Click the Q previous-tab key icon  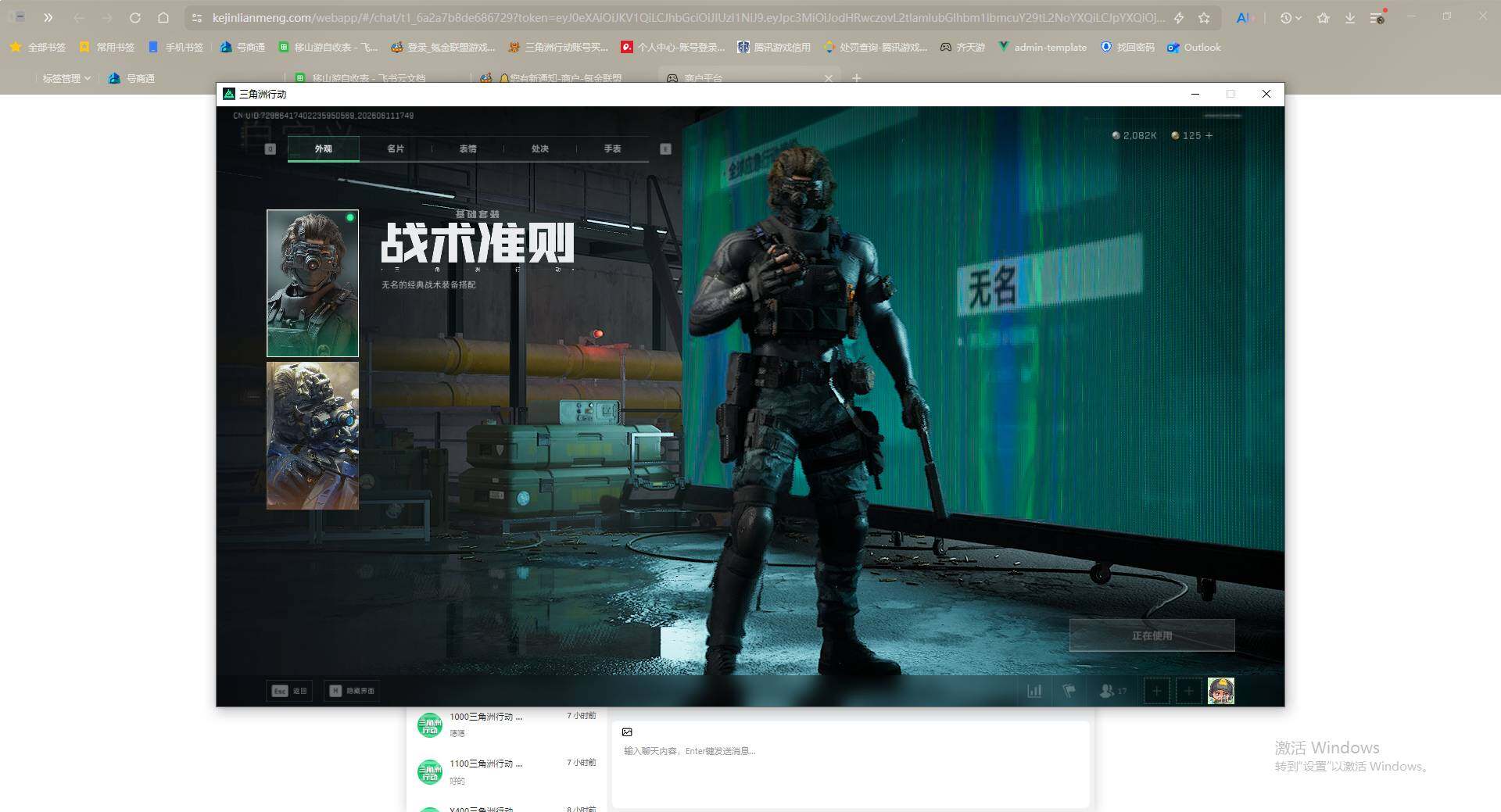coord(270,148)
